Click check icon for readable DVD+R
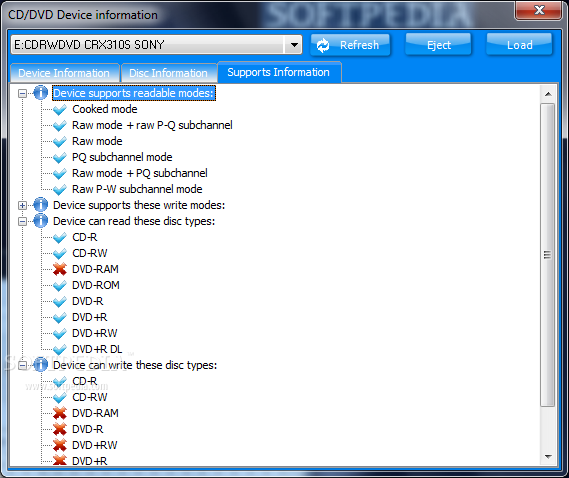 60,317
